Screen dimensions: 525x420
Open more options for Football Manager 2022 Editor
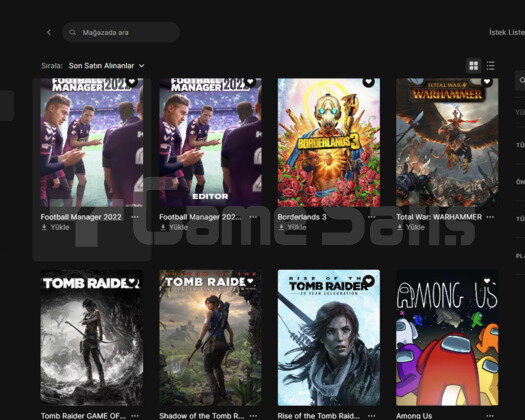(253, 217)
